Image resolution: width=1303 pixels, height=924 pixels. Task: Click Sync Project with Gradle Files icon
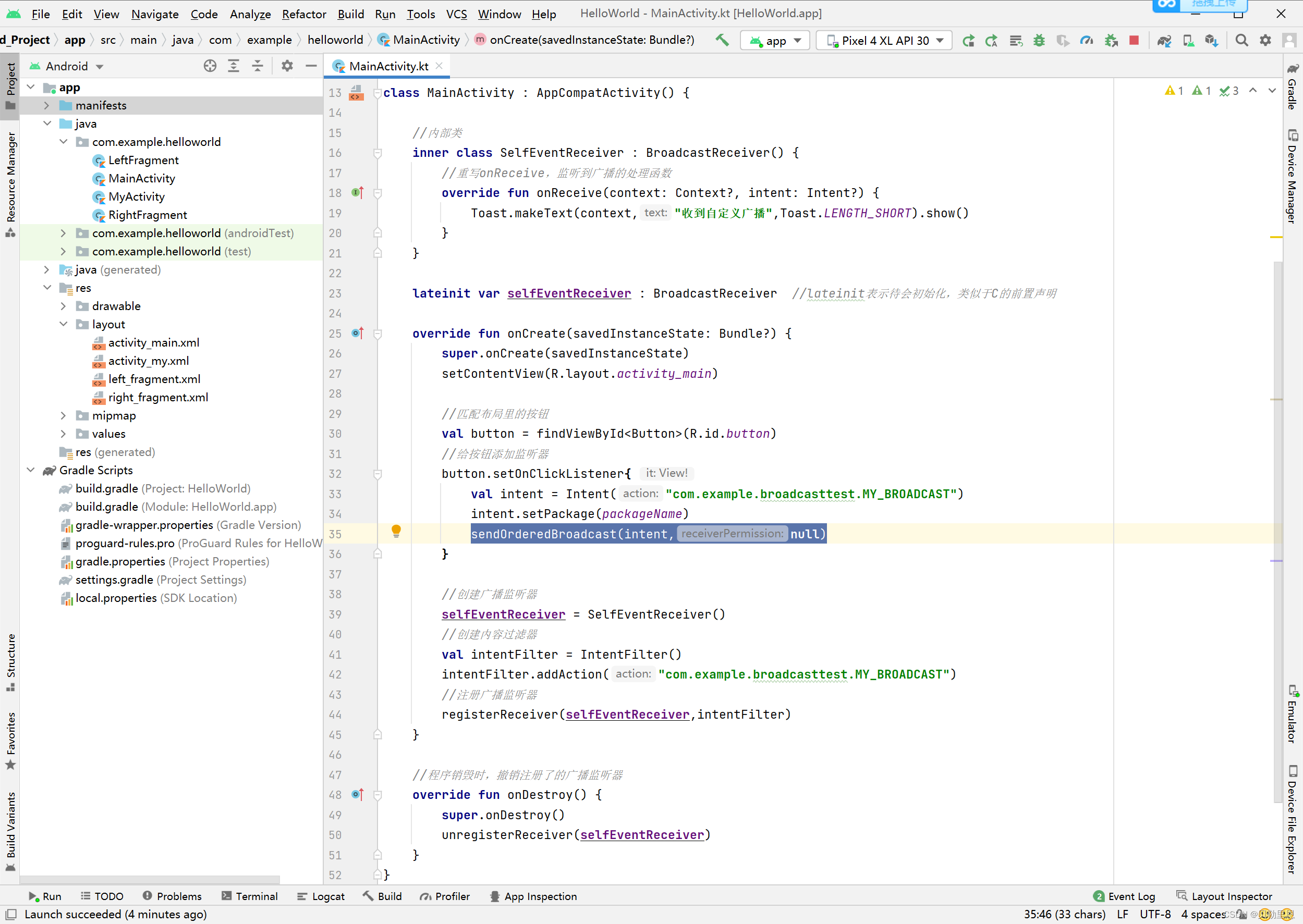[x=1164, y=41]
